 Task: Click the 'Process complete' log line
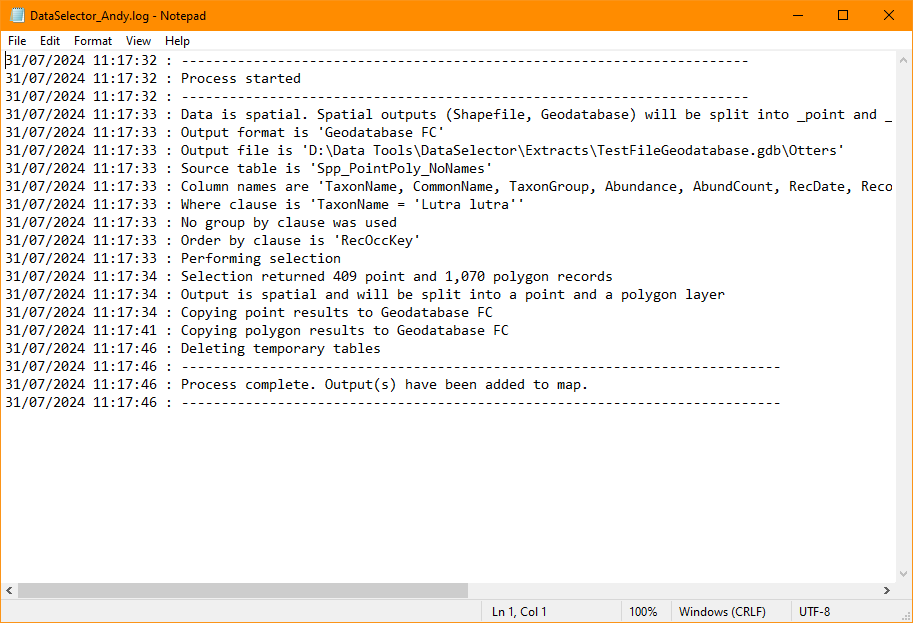click(296, 385)
